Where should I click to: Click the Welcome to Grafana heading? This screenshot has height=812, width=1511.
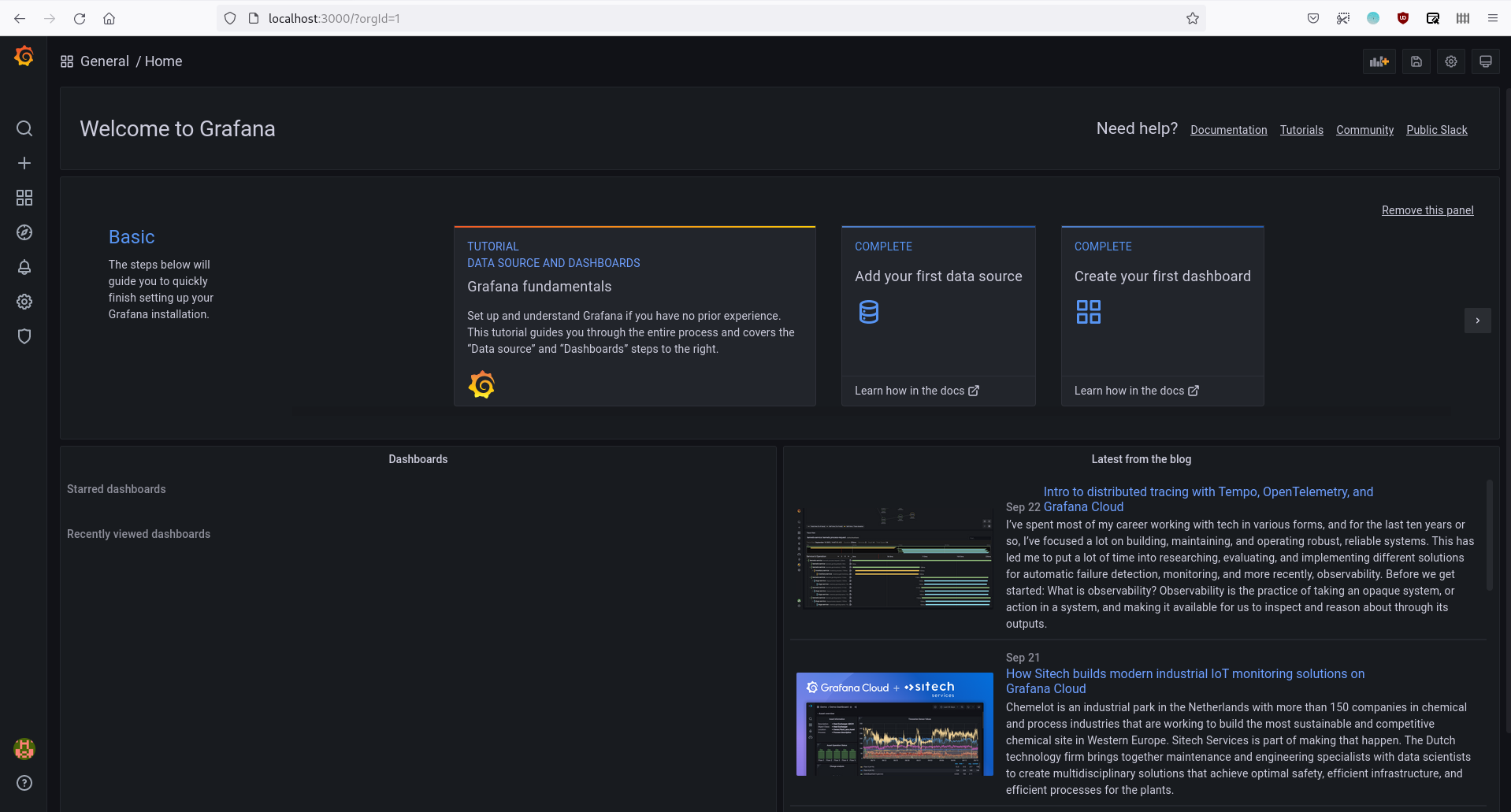[x=178, y=129]
